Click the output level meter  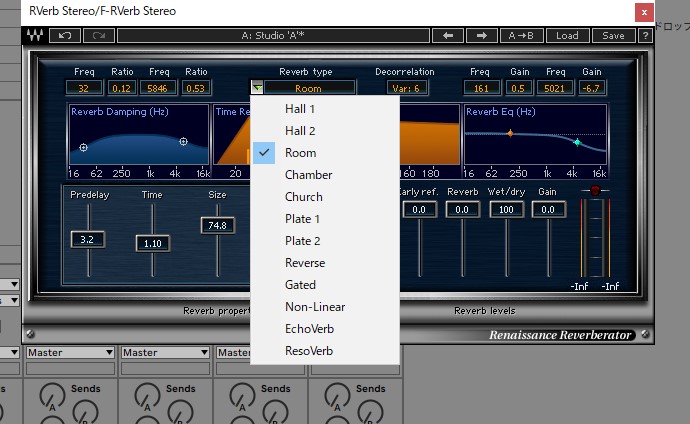click(595, 238)
